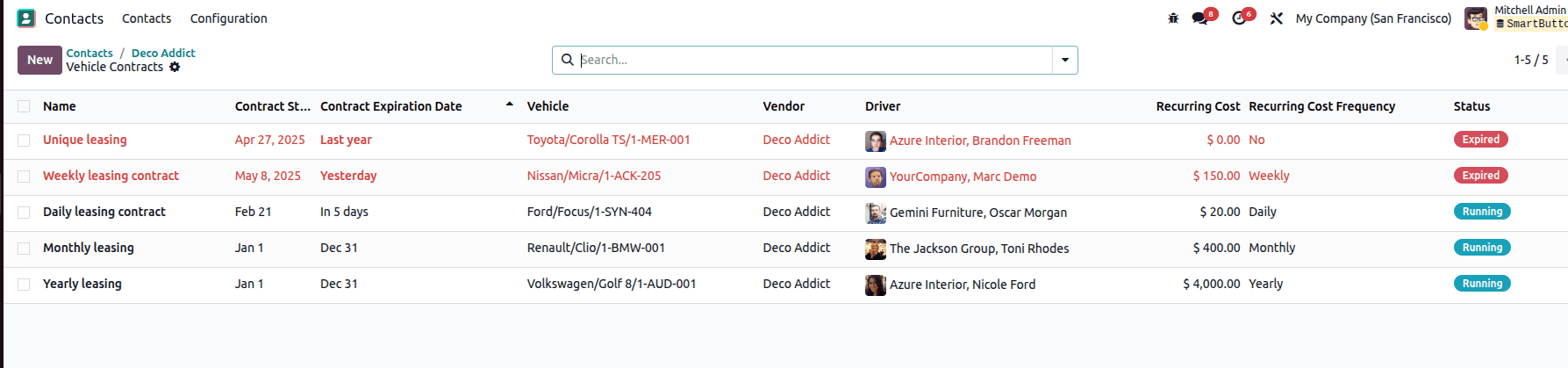Click the Expired badge on Unique leasing
This screenshot has height=368, width=1568.
click(x=1481, y=140)
